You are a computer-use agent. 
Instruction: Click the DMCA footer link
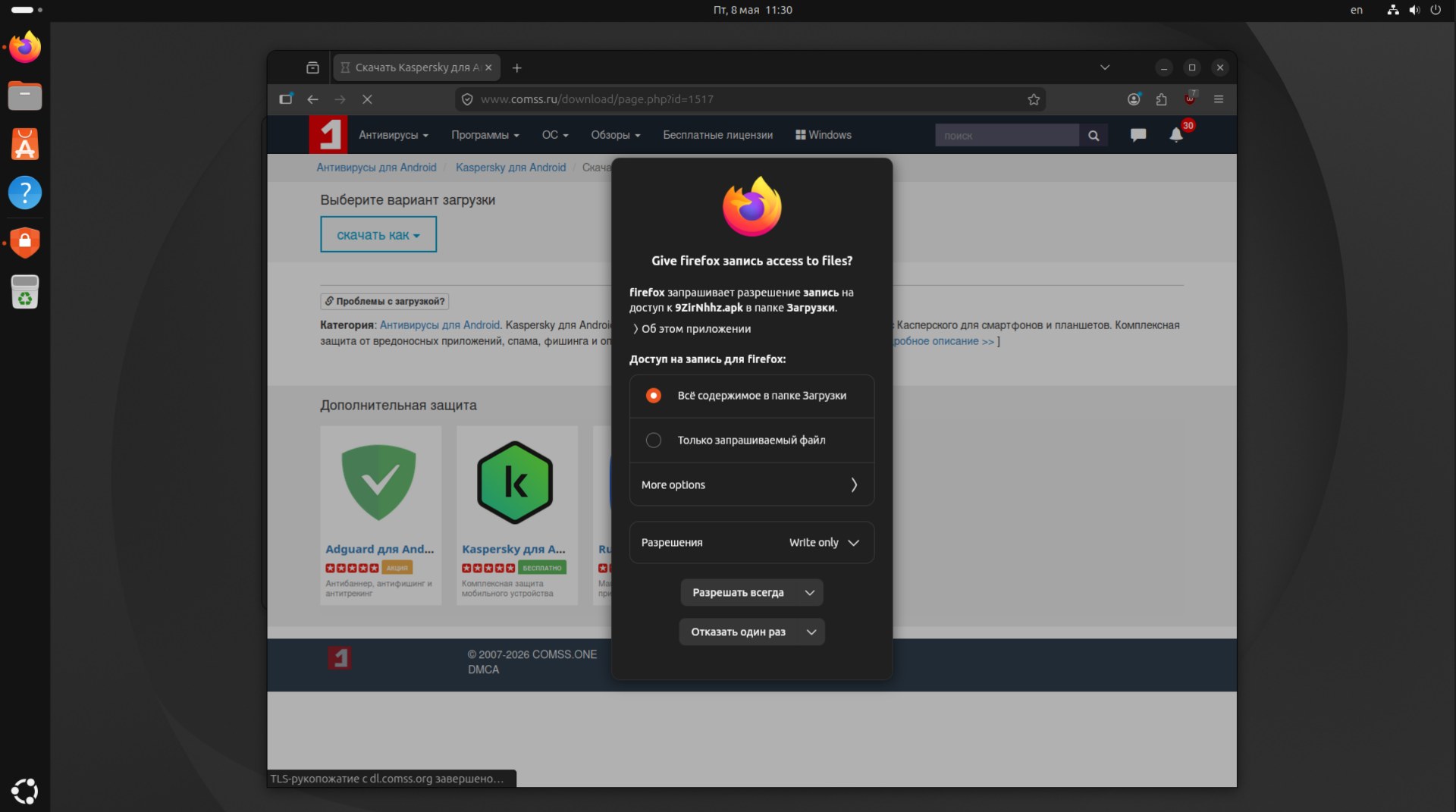483,670
